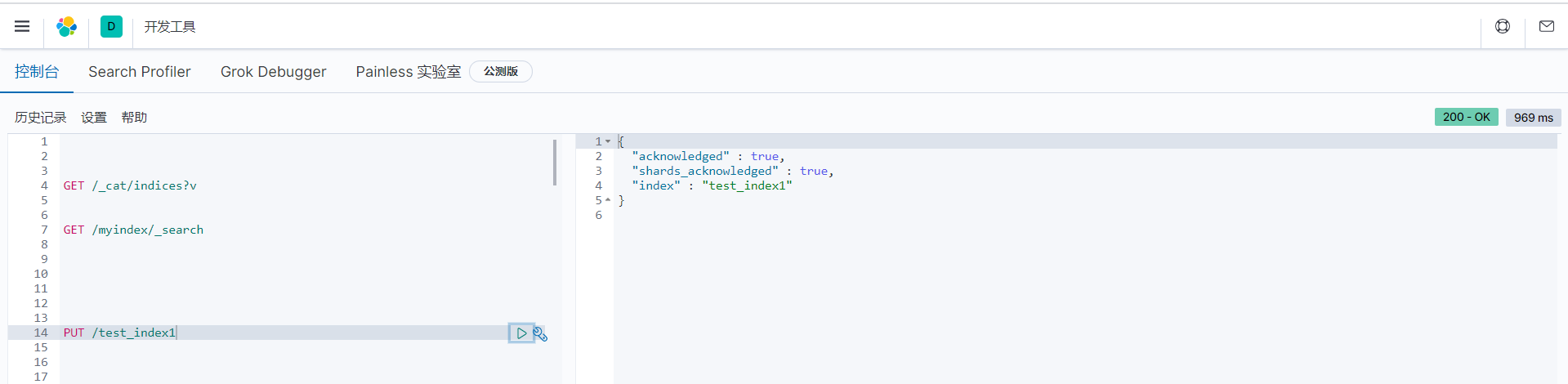Click line number 17 in request editor

(x=41, y=377)
